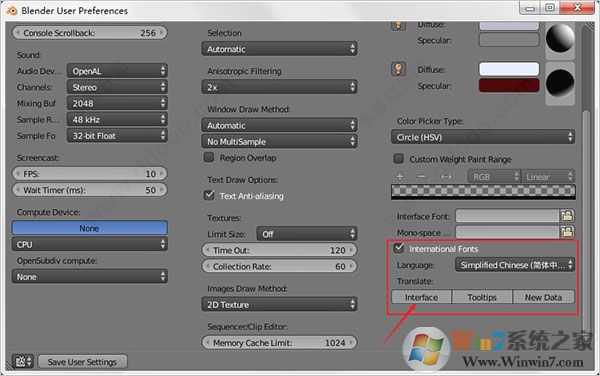Toggle the Region Overlap checkbox
600x376 pixels.
pyautogui.click(x=209, y=157)
